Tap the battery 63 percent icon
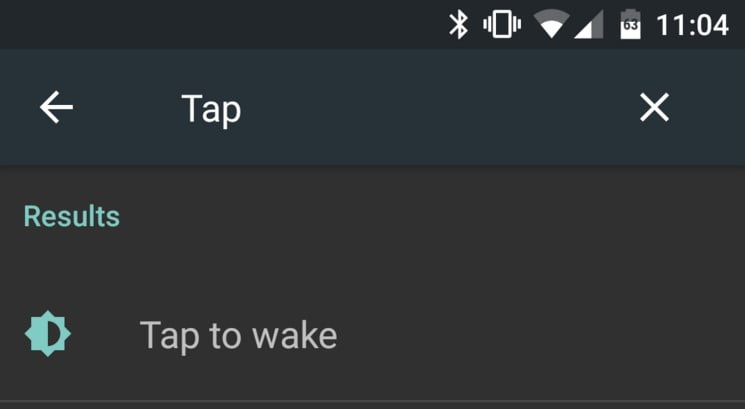 (630, 24)
